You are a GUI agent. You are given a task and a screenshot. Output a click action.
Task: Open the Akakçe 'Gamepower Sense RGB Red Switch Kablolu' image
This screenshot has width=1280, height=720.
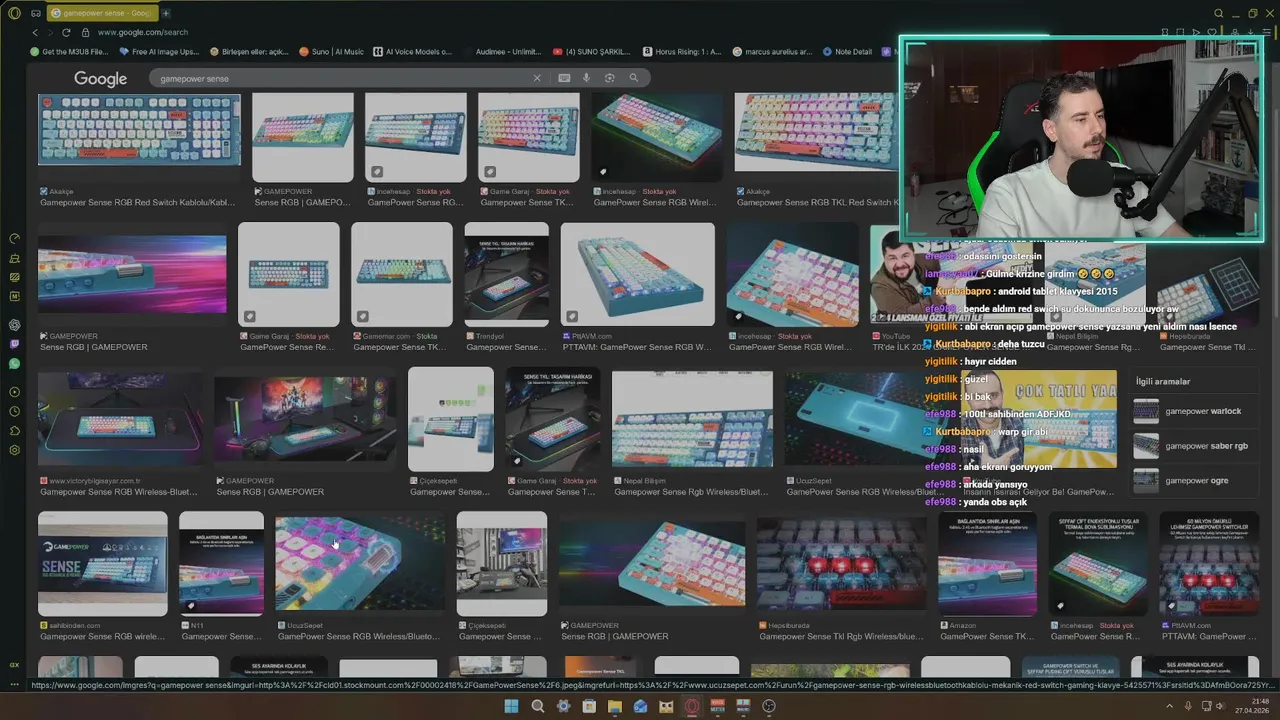point(139,130)
